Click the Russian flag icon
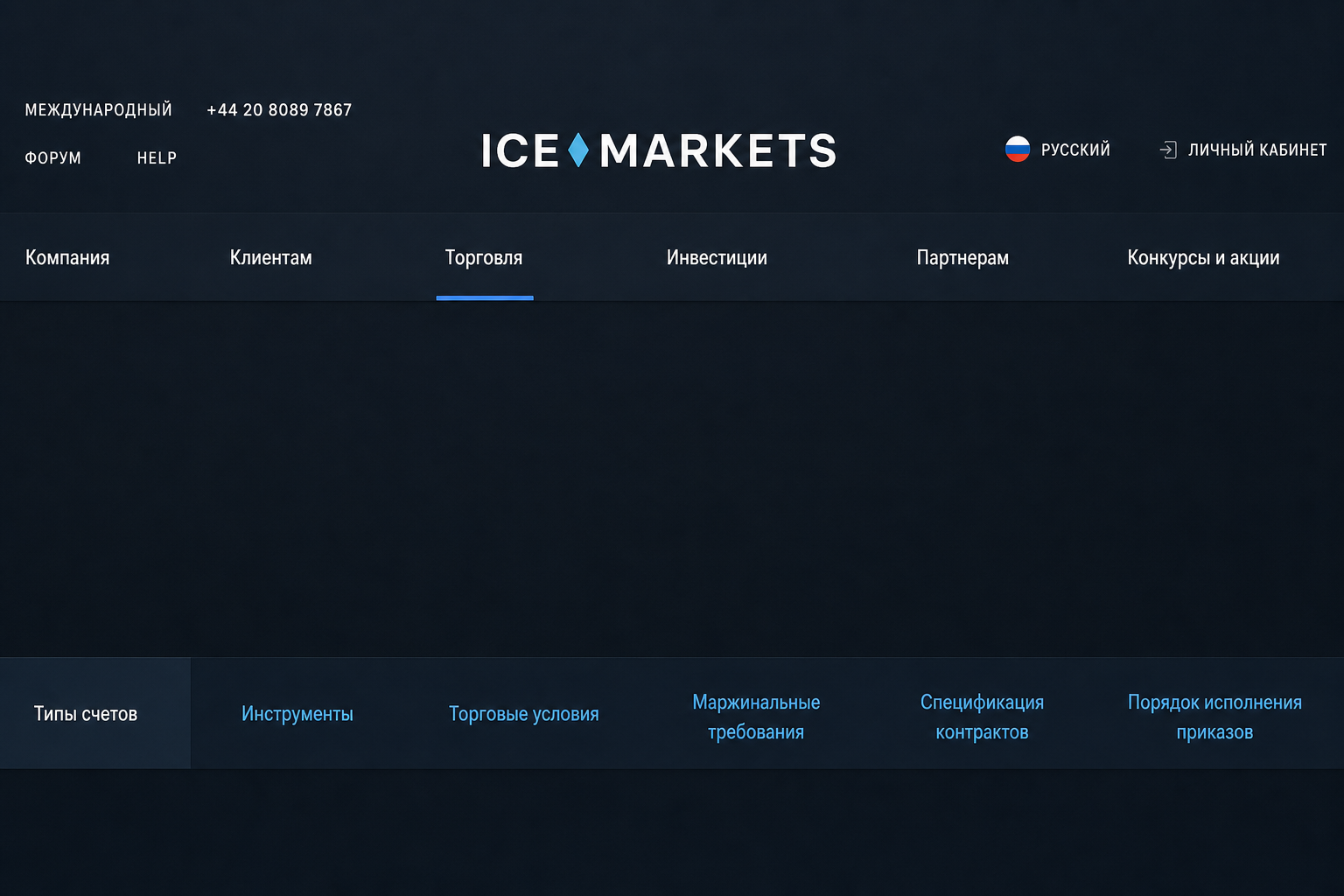The image size is (1344, 896). click(1018, 150)
